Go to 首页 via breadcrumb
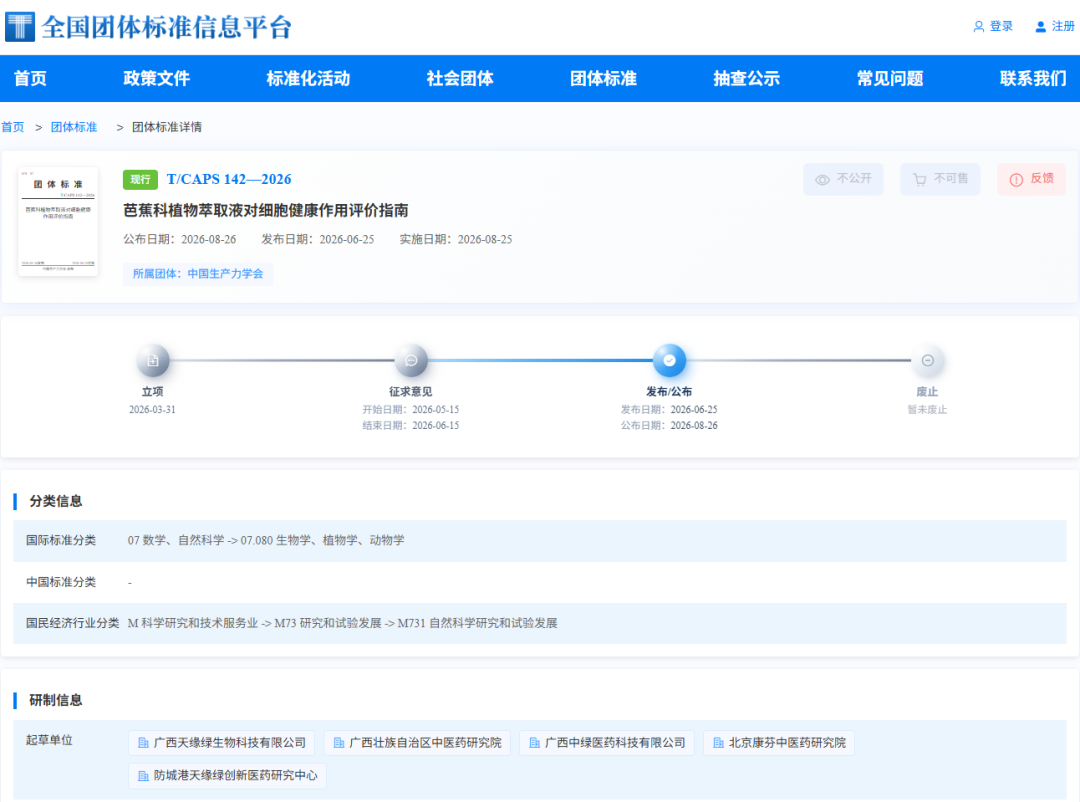The image size is (1080, 802). 12,127
